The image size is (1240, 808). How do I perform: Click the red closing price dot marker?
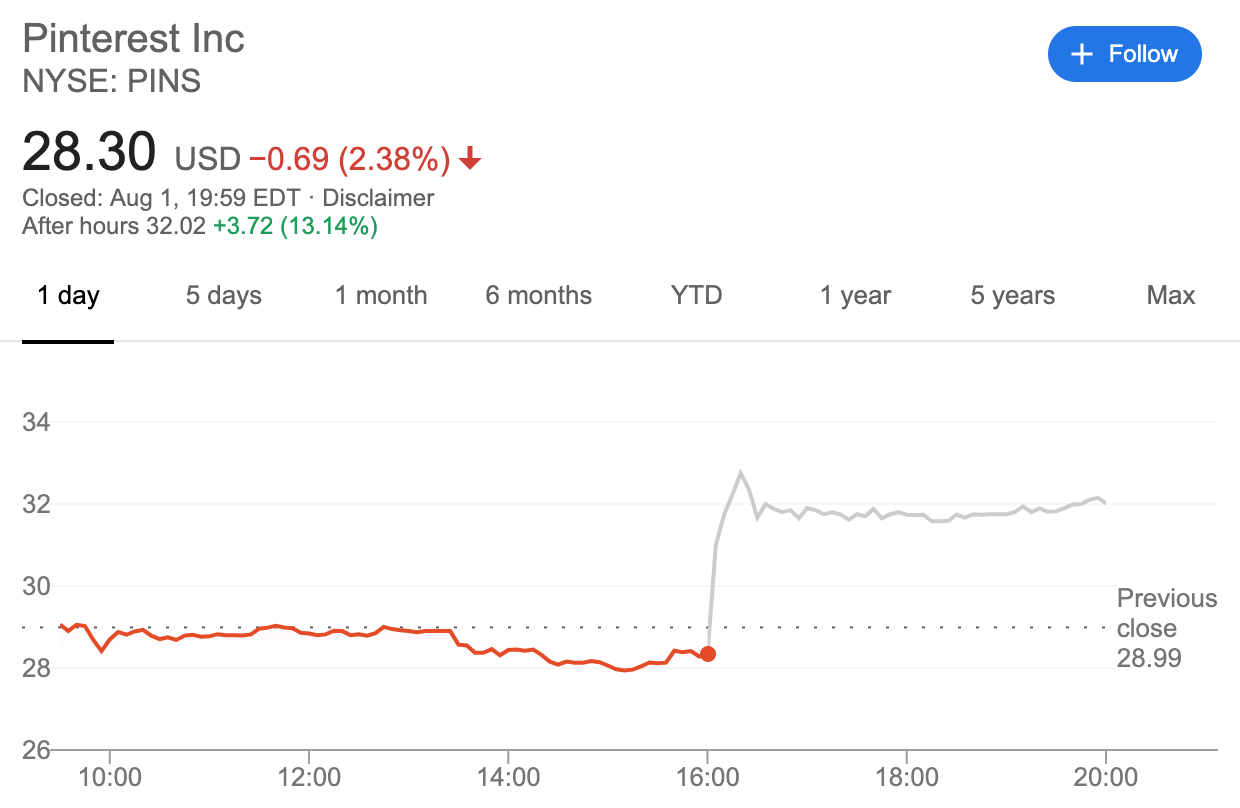click(708, 654)
